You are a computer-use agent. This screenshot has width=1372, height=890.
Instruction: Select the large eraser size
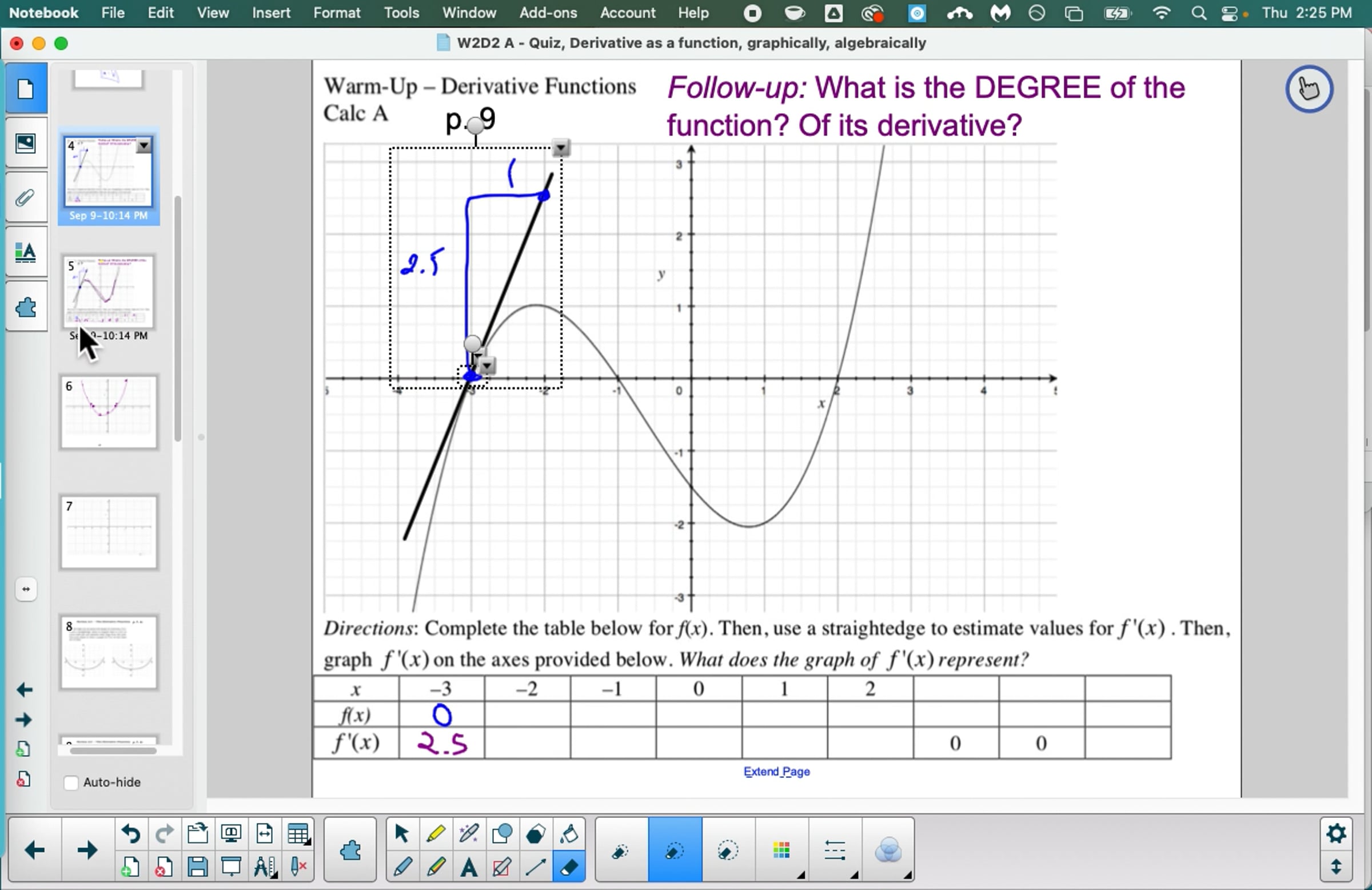pyautogui.click(x=728, y=850)
